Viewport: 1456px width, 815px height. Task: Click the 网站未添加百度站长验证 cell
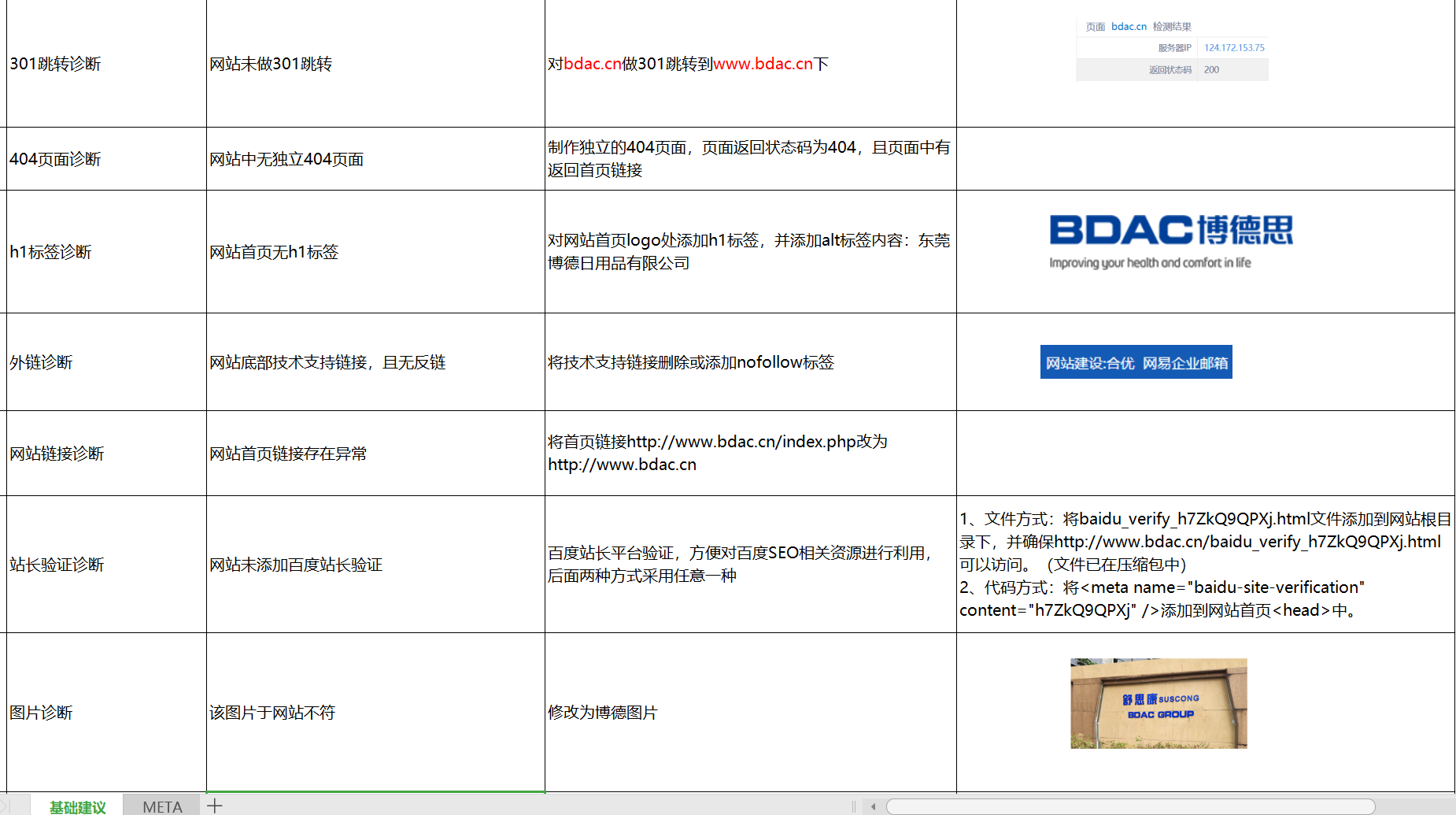click(x=375, y=565)
